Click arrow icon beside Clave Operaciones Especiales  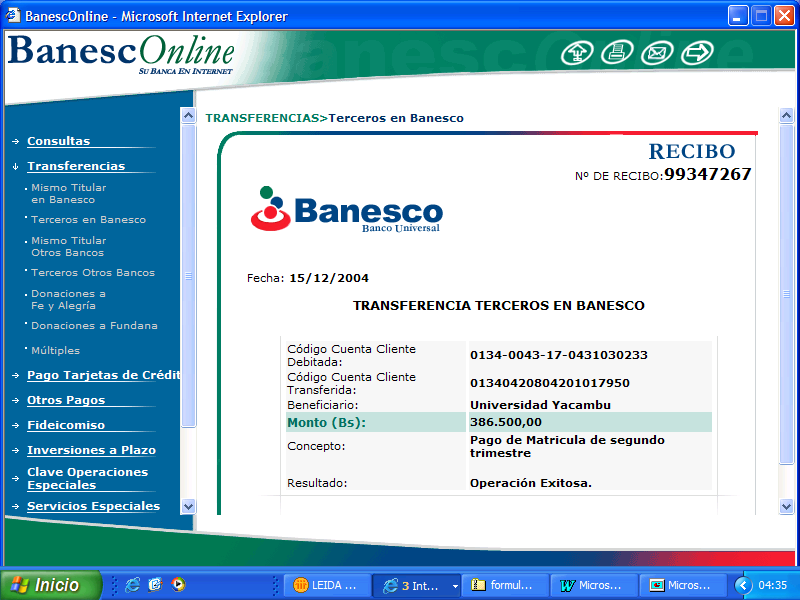pos(16,479)
